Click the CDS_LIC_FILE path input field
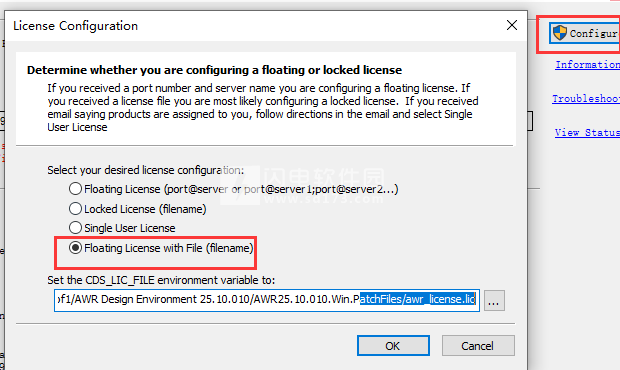 pos(267,300)
